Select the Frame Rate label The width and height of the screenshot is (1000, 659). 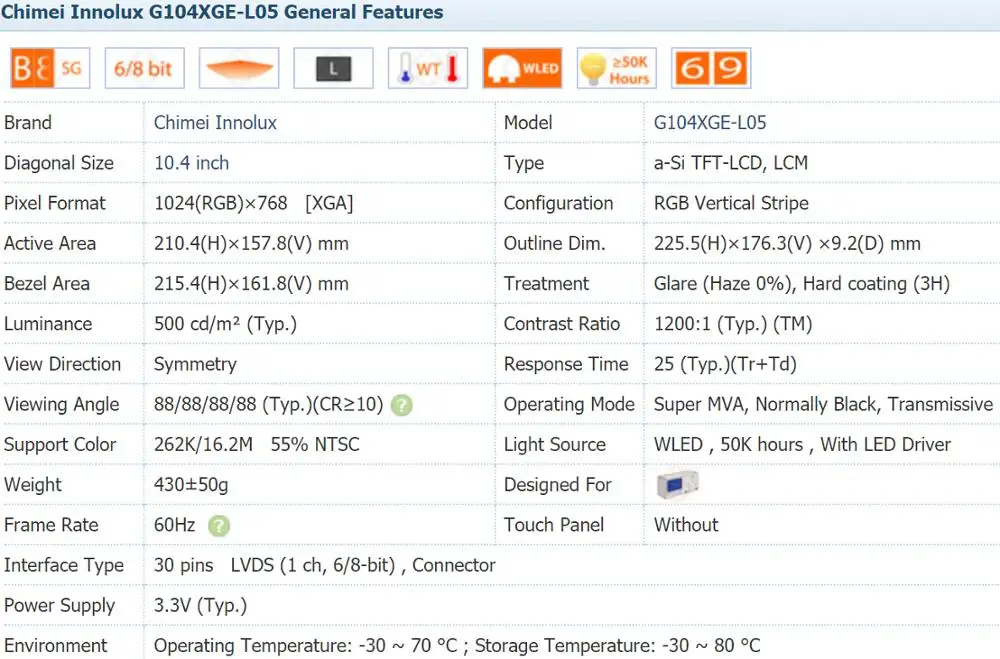pyautogui.click(x=51, y=524)
